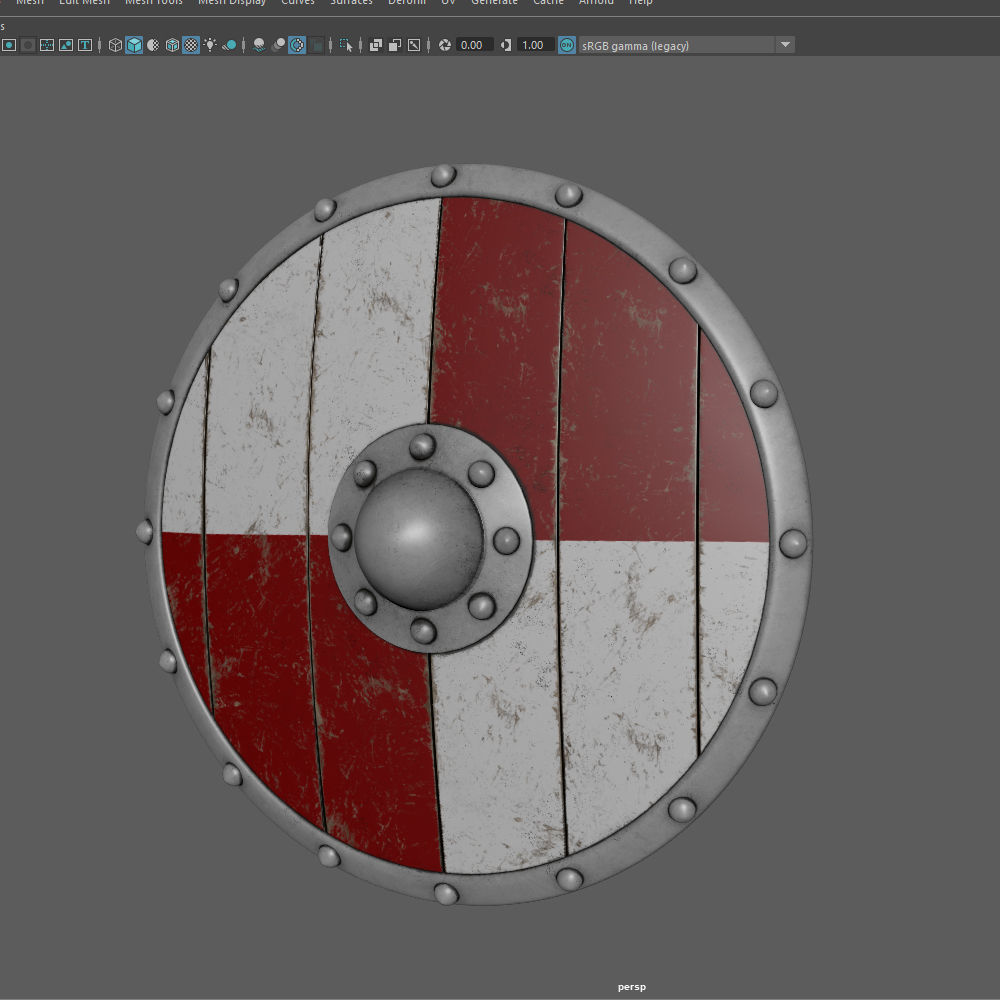The height and width of the screenshot is (1000, 1000).
Task: Click the persp camera label
Action: [x=631, y=987]
